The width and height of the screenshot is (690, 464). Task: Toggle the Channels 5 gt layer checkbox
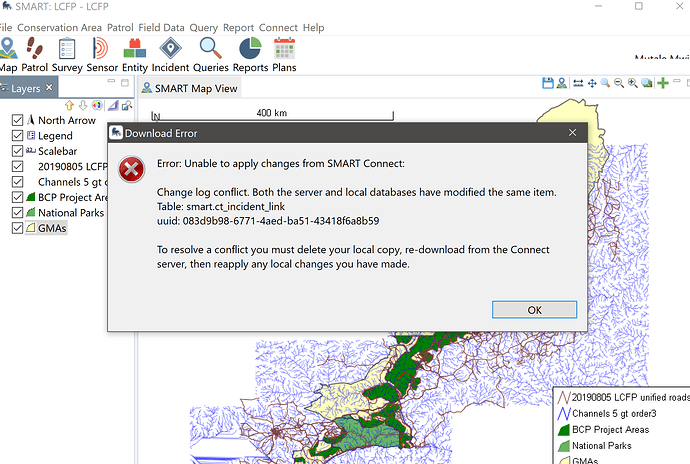18,182
